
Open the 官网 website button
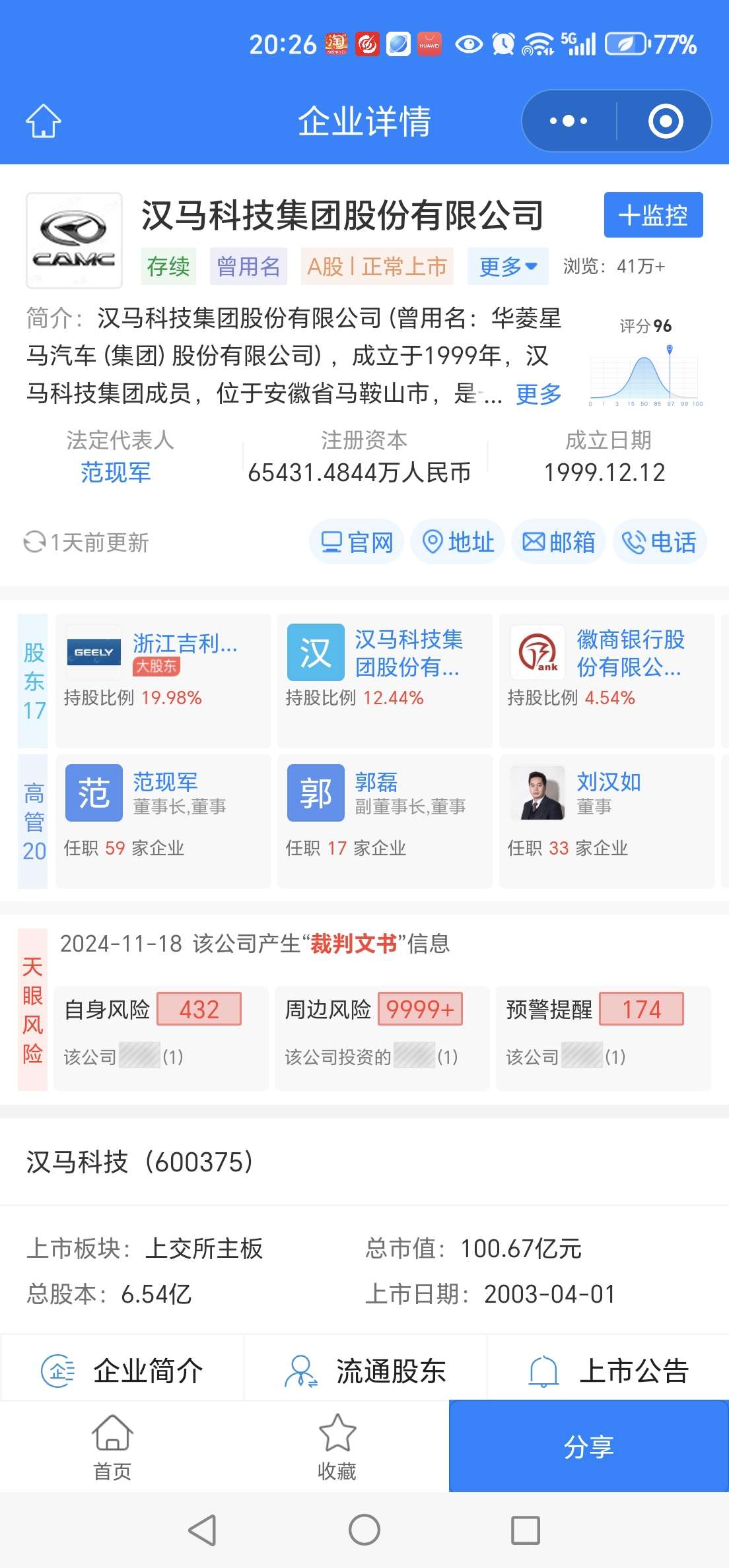357,542
